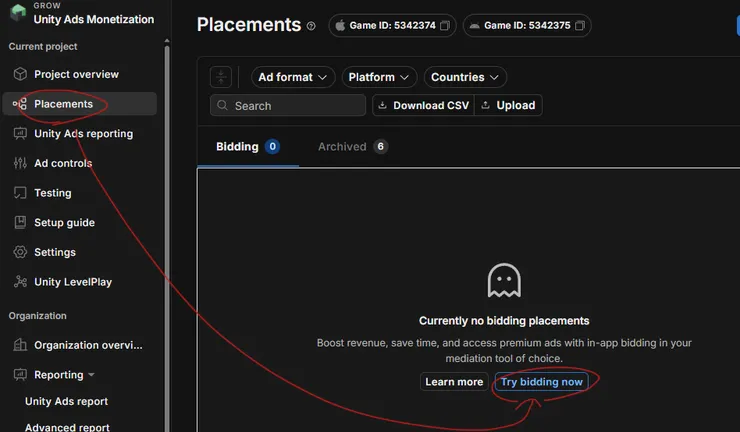Click the Archived count badge 6

pos(380,147)
